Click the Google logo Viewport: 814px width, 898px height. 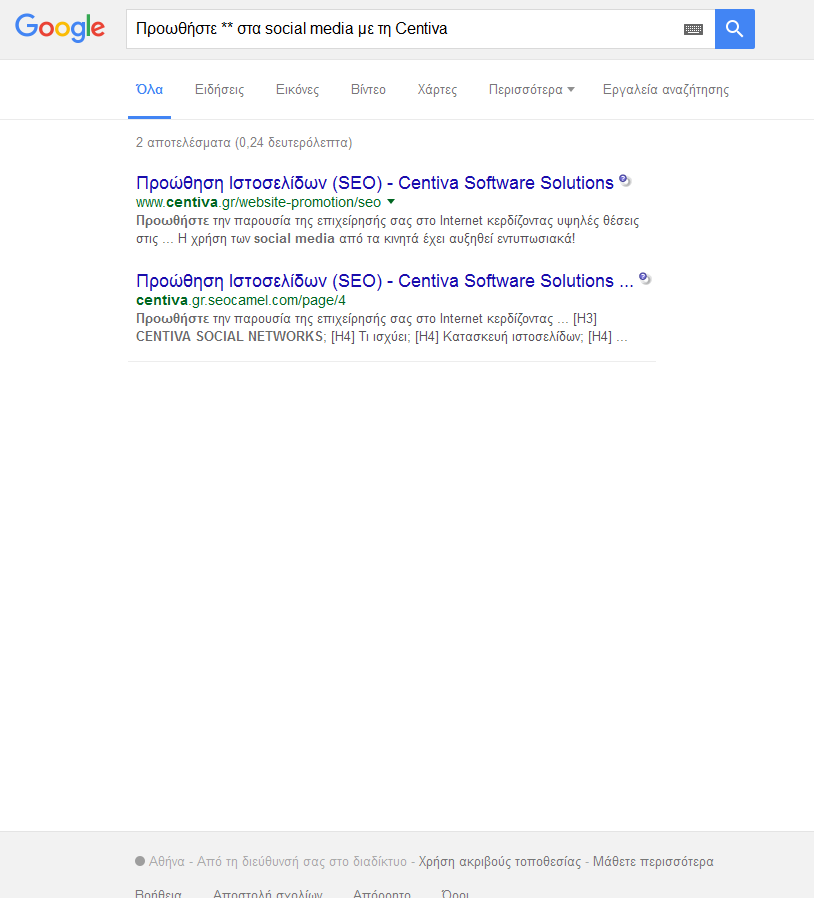[x=60, y=28]
